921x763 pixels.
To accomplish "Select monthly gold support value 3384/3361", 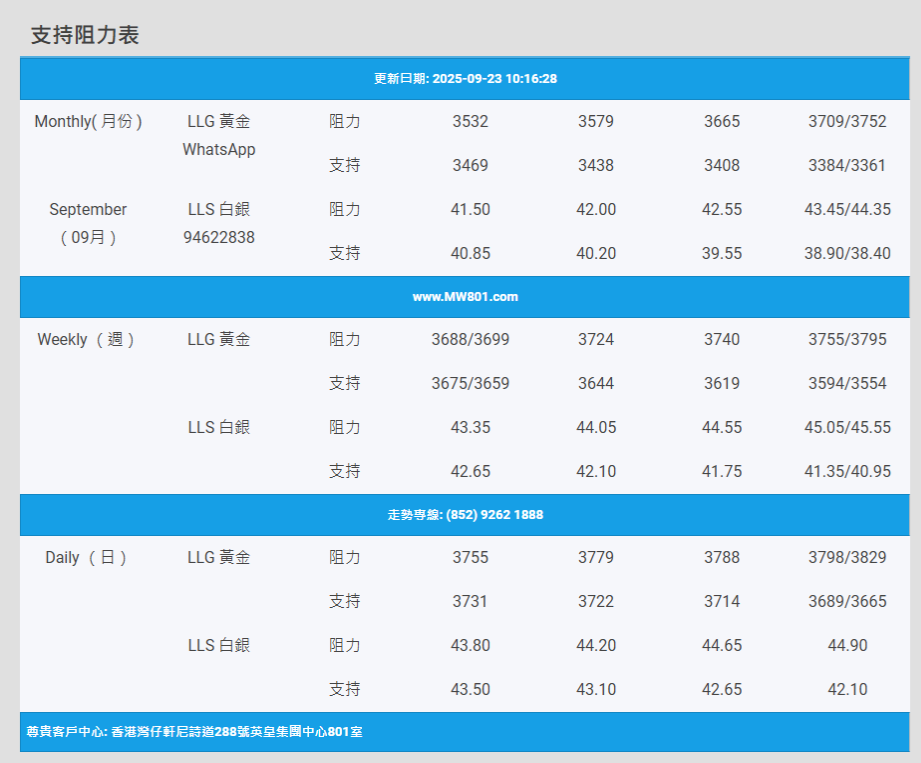I will pyautogui.click(x=847, y=165).
